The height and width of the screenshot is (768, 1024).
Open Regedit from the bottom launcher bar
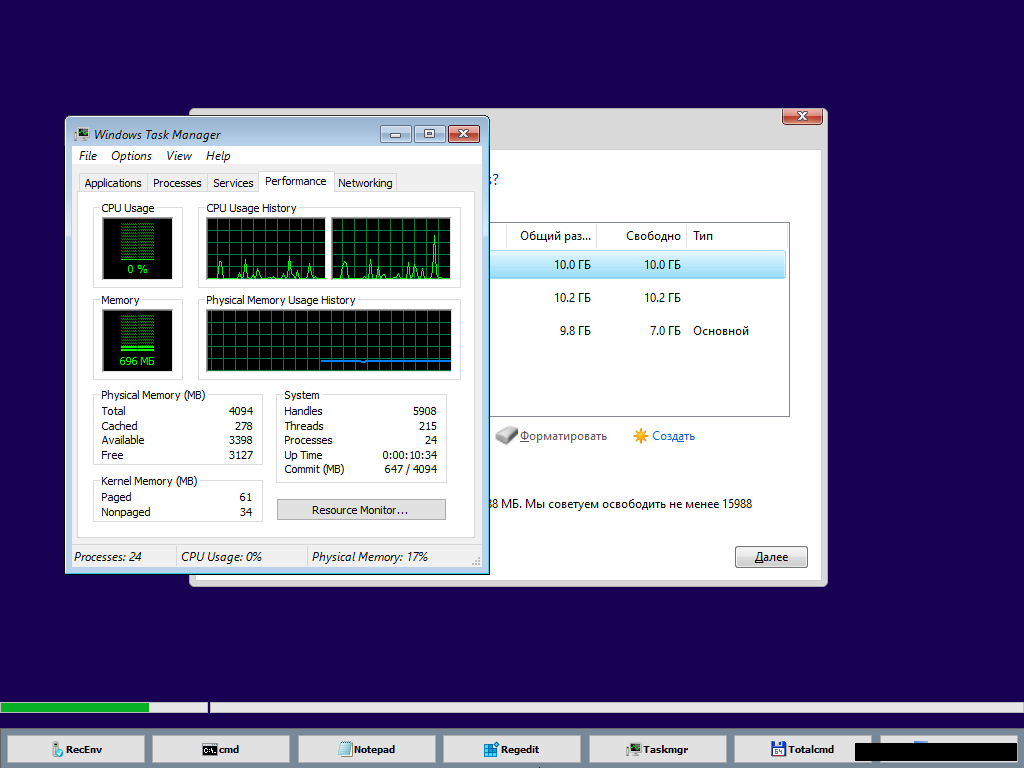click(x=512, y=749)
